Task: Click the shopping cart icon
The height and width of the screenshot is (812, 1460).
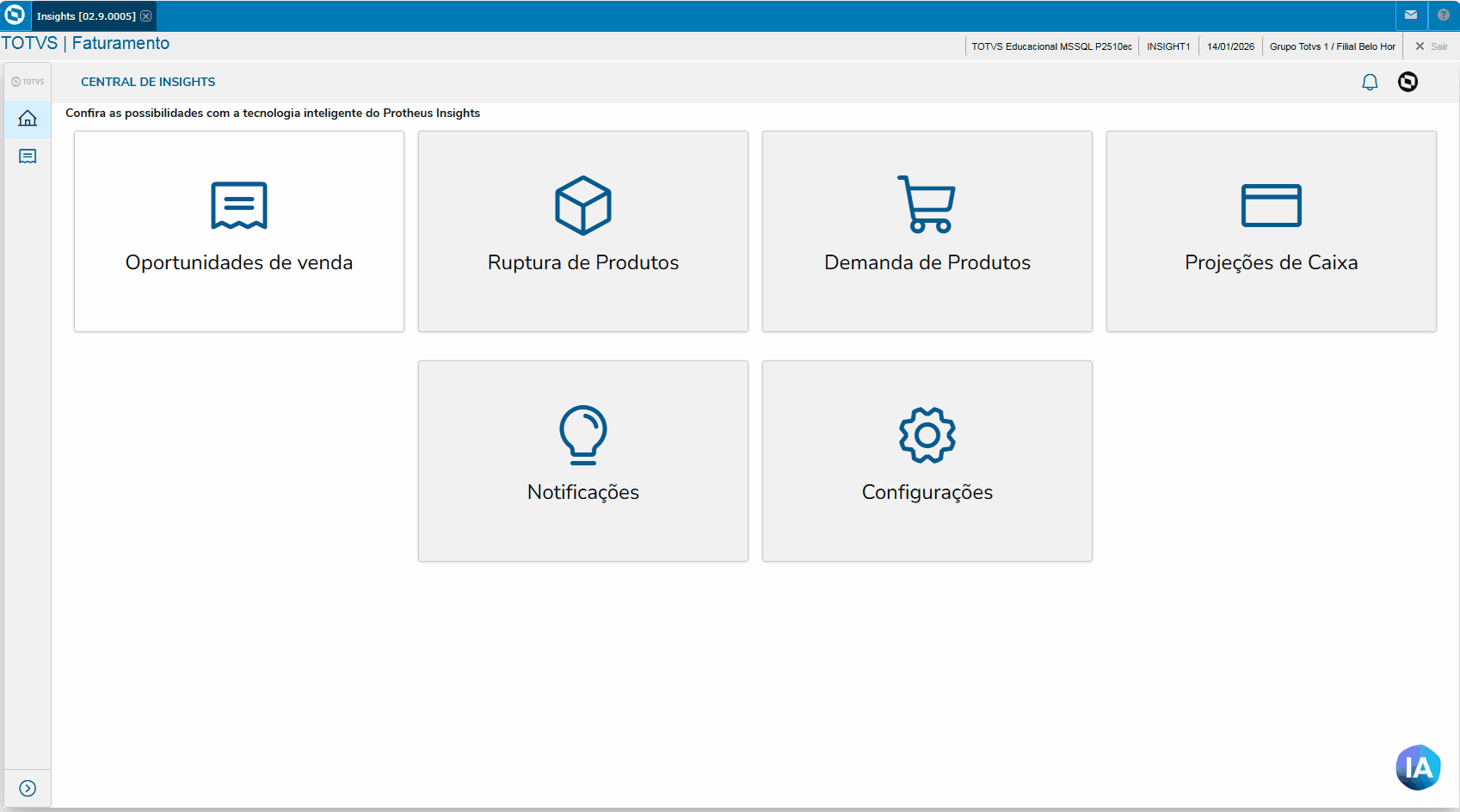Action: pyautogui.click(x=927, y=205)
